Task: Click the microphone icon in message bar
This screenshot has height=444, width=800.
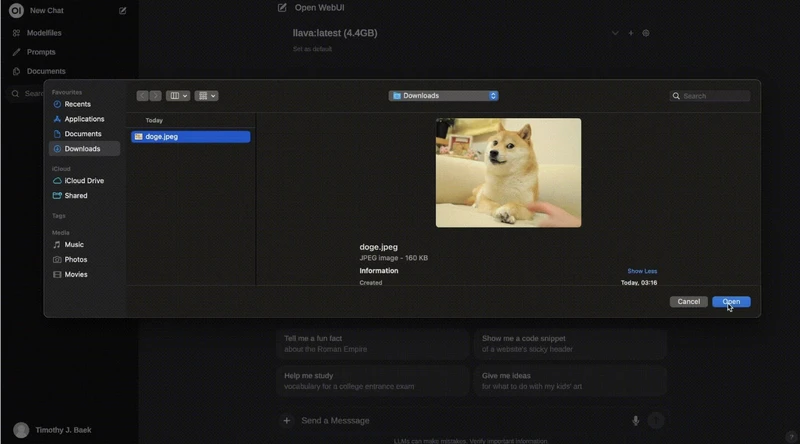Action: click(x=636, y=421)
